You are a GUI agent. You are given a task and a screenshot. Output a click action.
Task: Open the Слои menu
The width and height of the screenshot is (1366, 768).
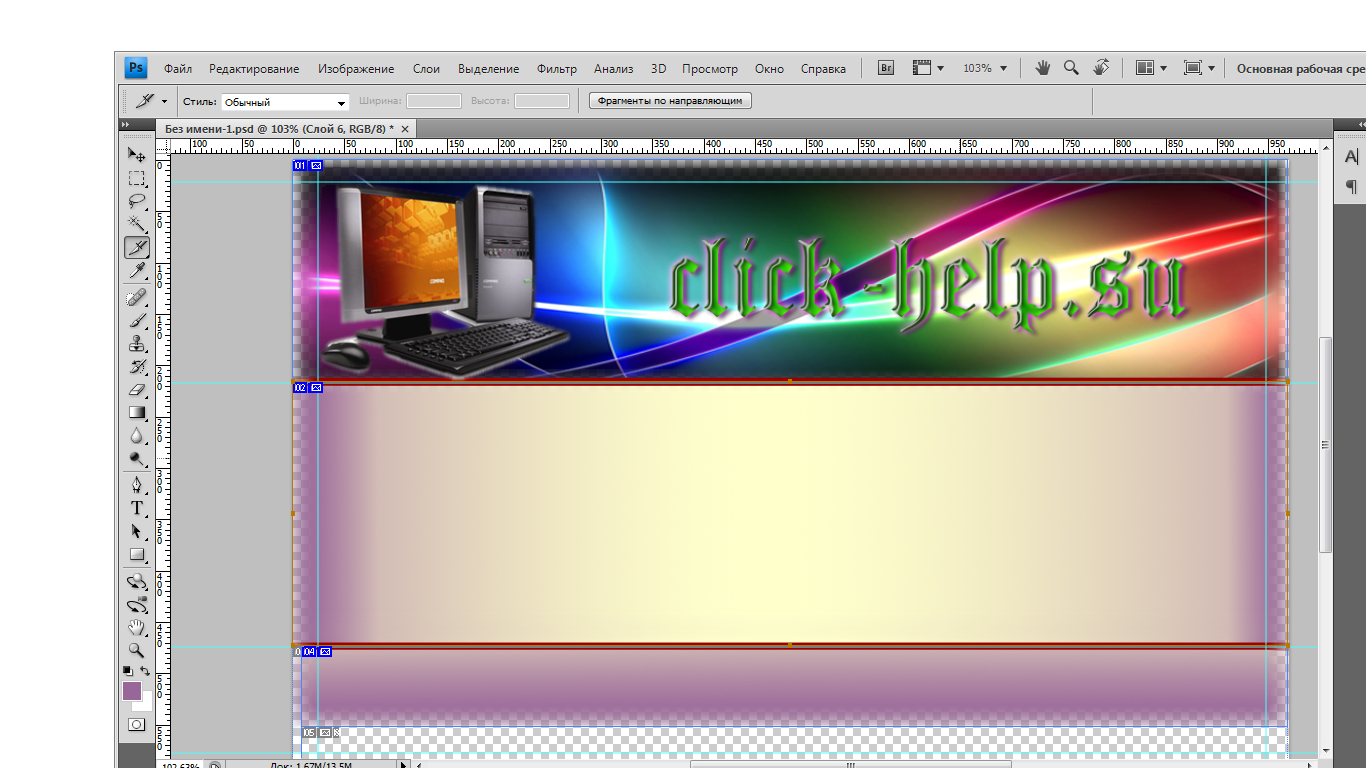click(x=426, y=69)
